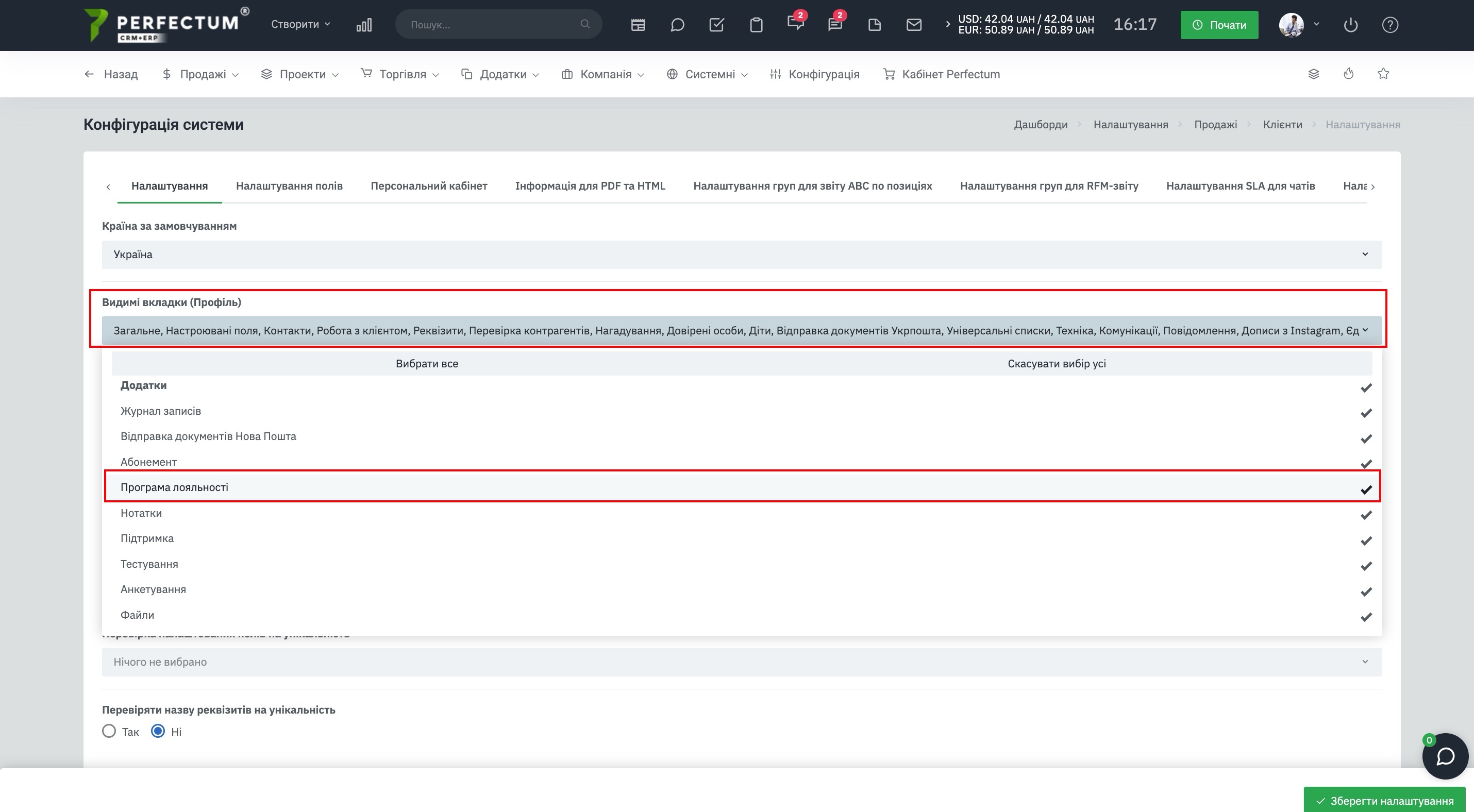Screen dimensions: 1474x812
Task: Go back via 'Назад'
Action: pyautogui.click(x=111, y=74)
